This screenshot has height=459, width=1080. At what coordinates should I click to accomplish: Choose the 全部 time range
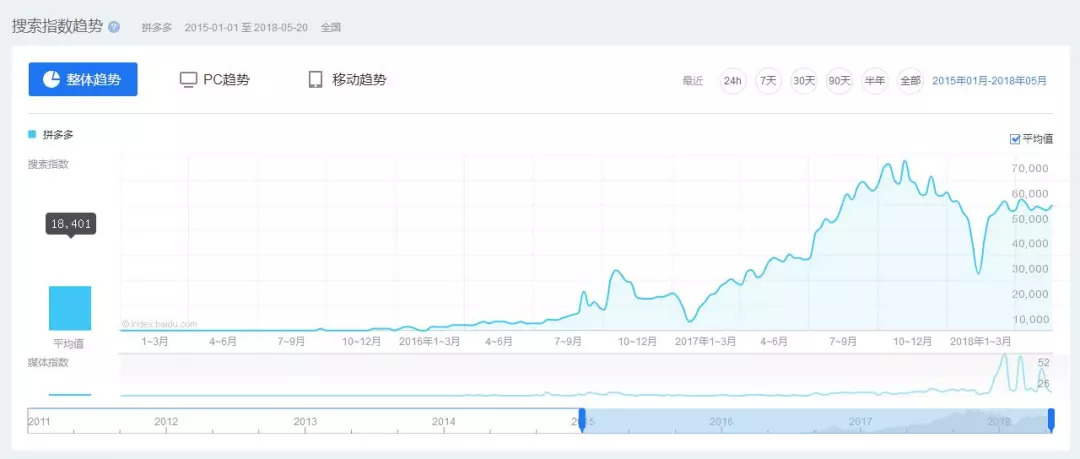tap(910, 81)
